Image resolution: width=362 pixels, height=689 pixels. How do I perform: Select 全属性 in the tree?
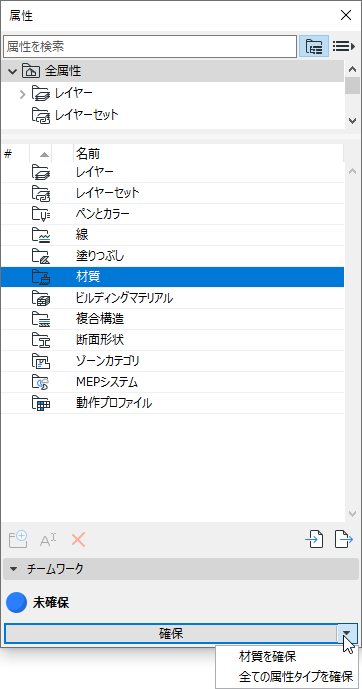point(63,71)
